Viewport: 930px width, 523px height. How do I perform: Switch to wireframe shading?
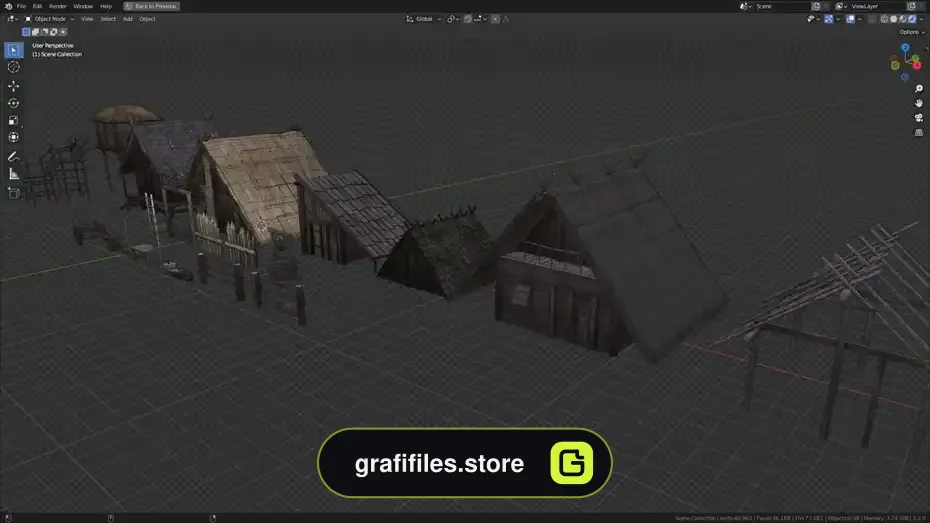884,19
